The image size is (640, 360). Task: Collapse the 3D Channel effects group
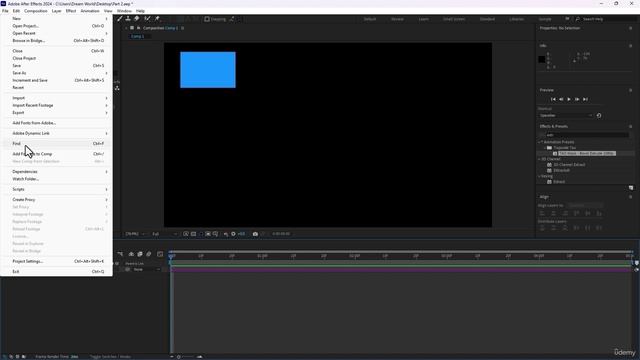tap(540, 159)
